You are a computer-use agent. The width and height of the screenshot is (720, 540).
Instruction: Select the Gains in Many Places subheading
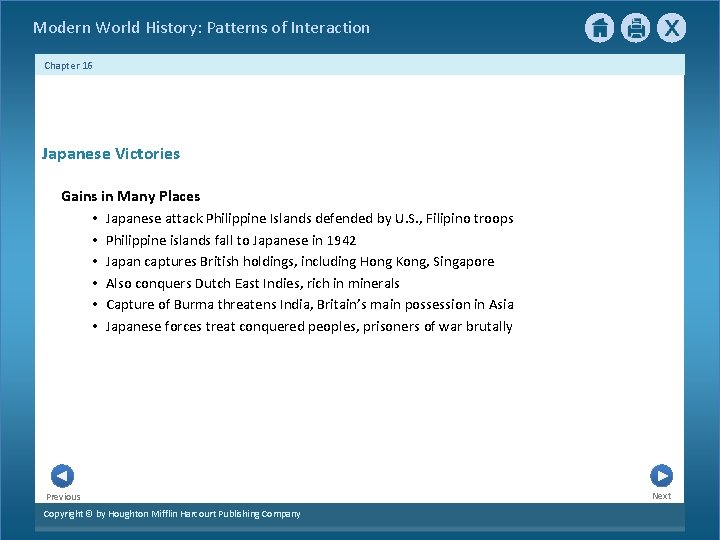point(131,196)
